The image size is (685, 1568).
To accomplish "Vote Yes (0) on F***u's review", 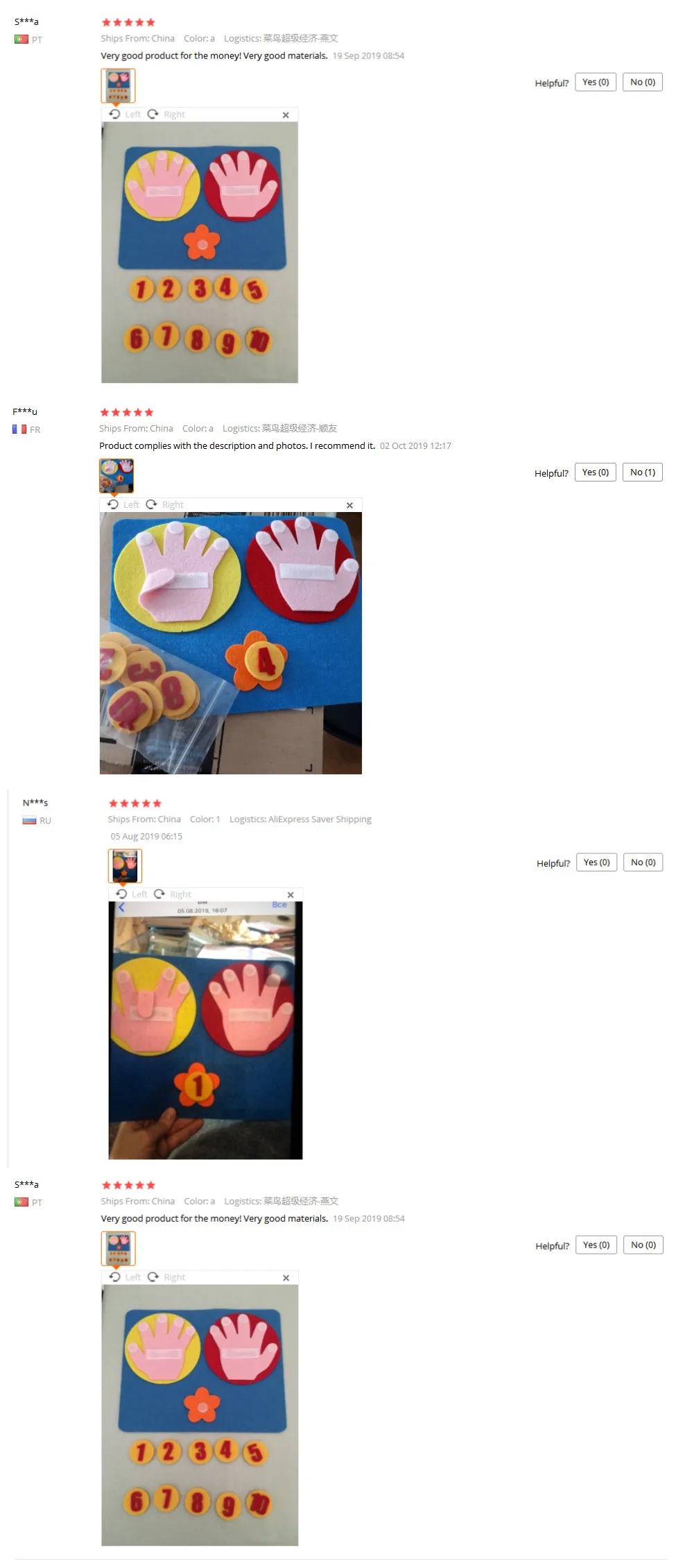I will pos(596,472).
